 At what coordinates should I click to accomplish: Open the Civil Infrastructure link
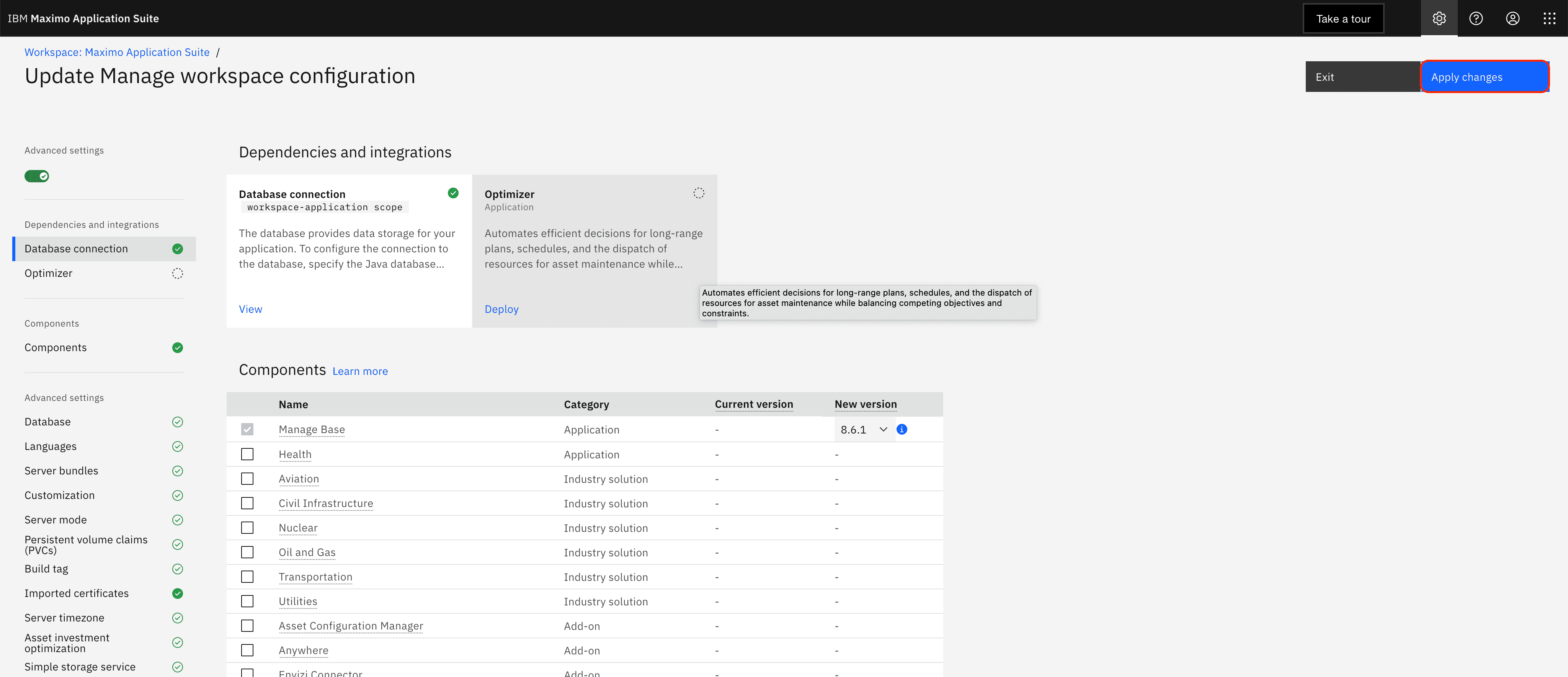point(326,504)
